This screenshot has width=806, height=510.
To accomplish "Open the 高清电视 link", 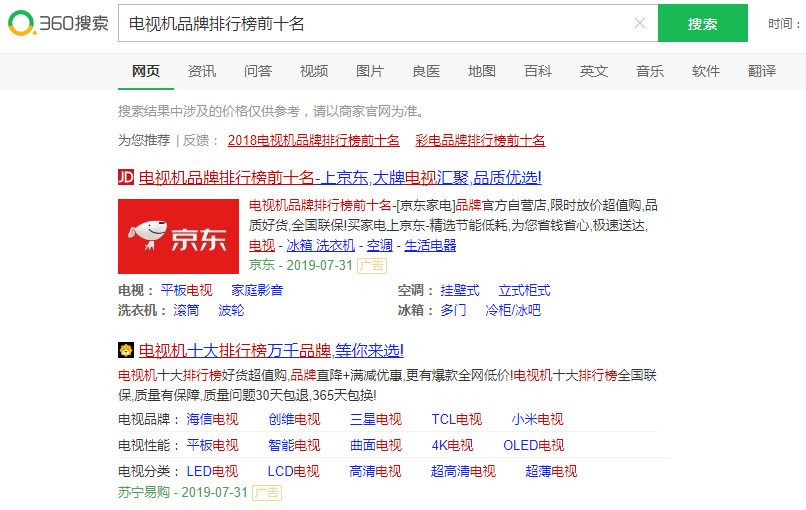I will pyautogui.click(x=375, y=471).
